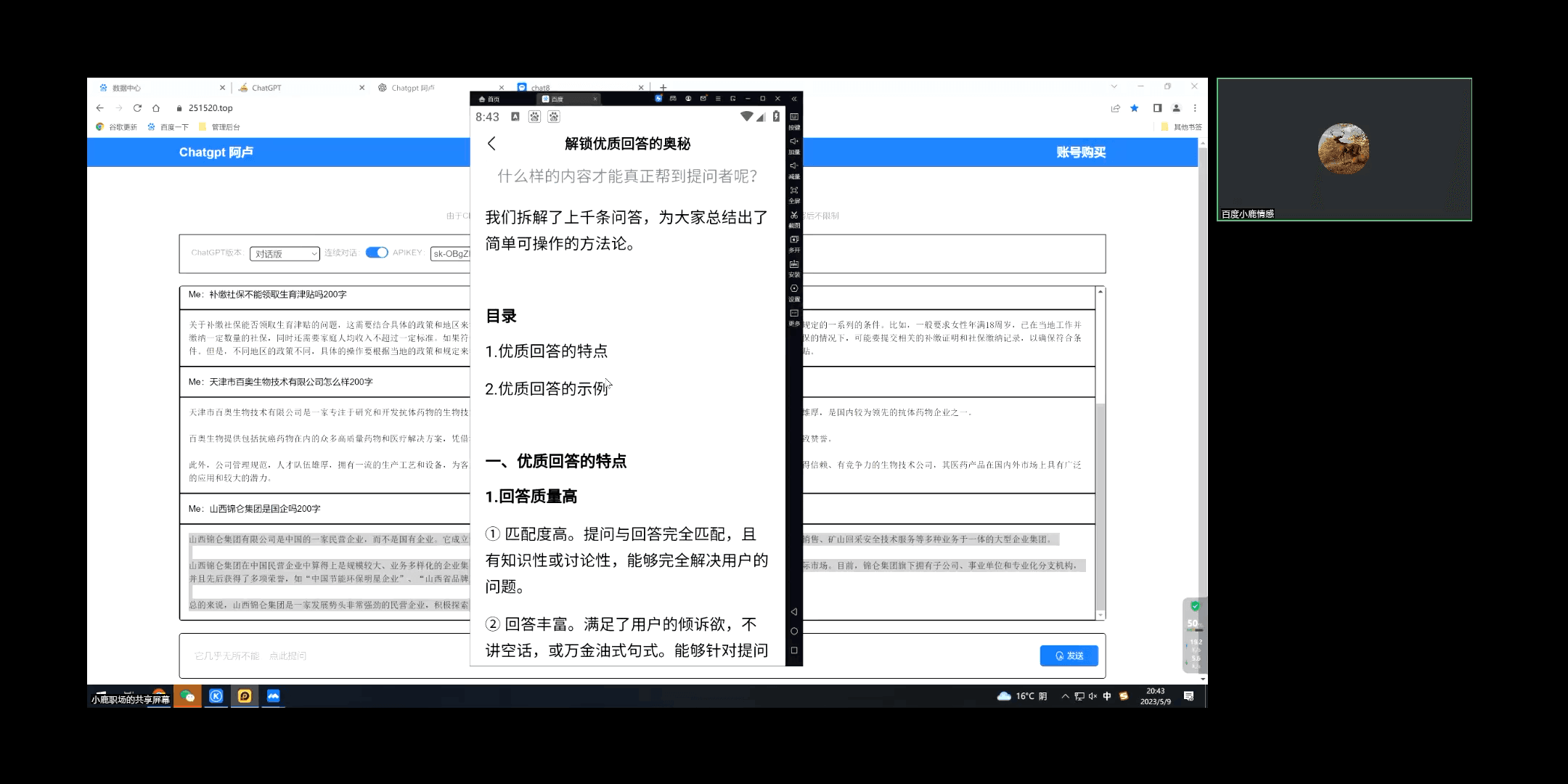
Task: Open the Windows notification center icon
Action: (x=1188, y=696)
